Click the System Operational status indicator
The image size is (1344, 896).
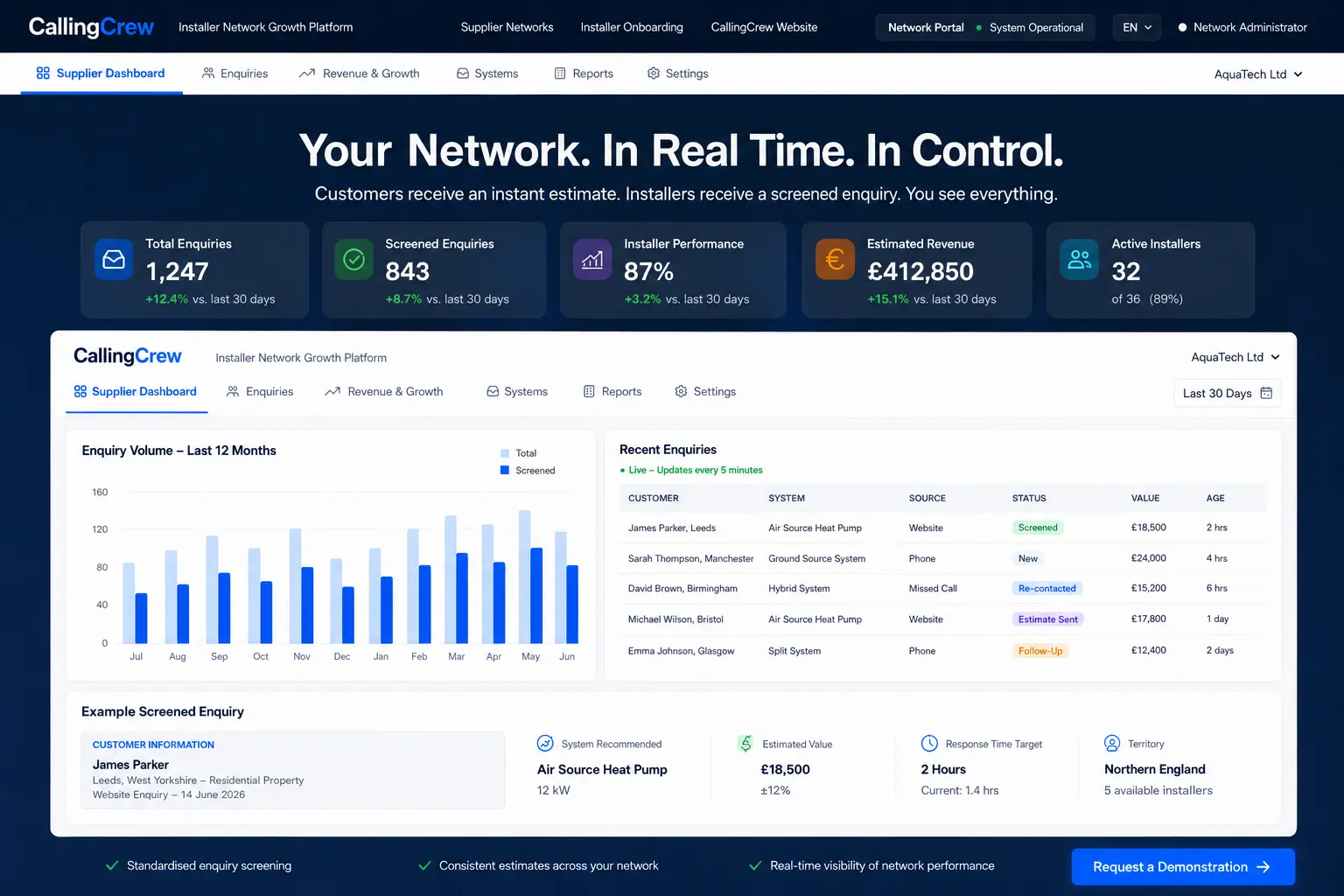(x=1030, y=27)
